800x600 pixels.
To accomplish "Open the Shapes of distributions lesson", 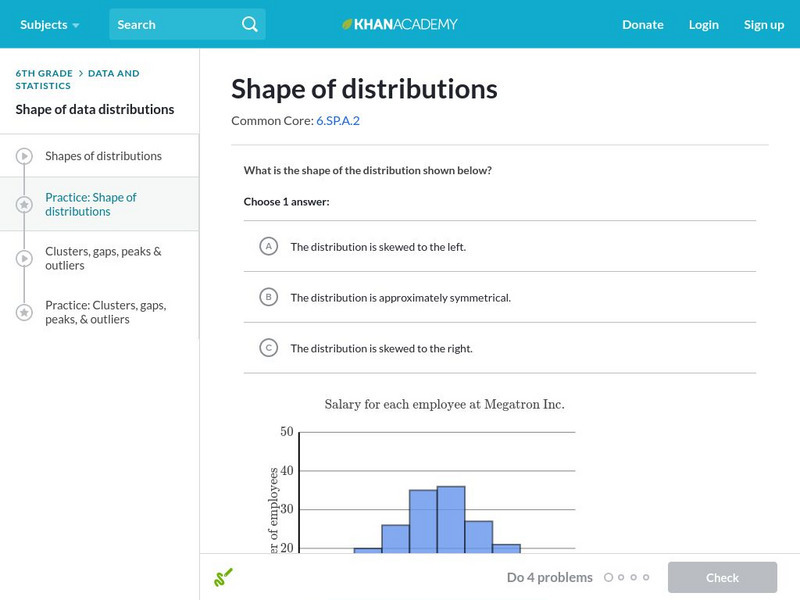I will (104, 155).
